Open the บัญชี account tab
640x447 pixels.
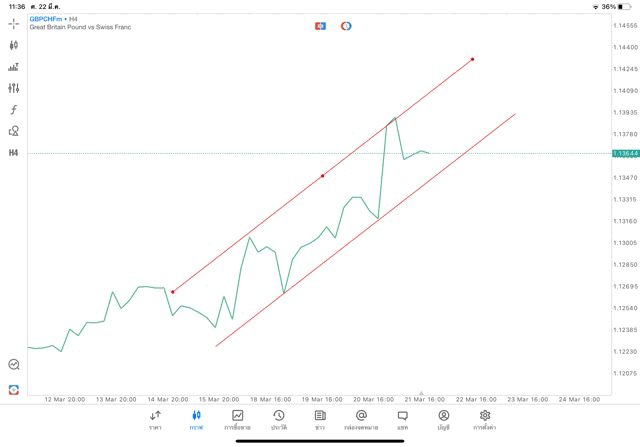pos(443,420)
